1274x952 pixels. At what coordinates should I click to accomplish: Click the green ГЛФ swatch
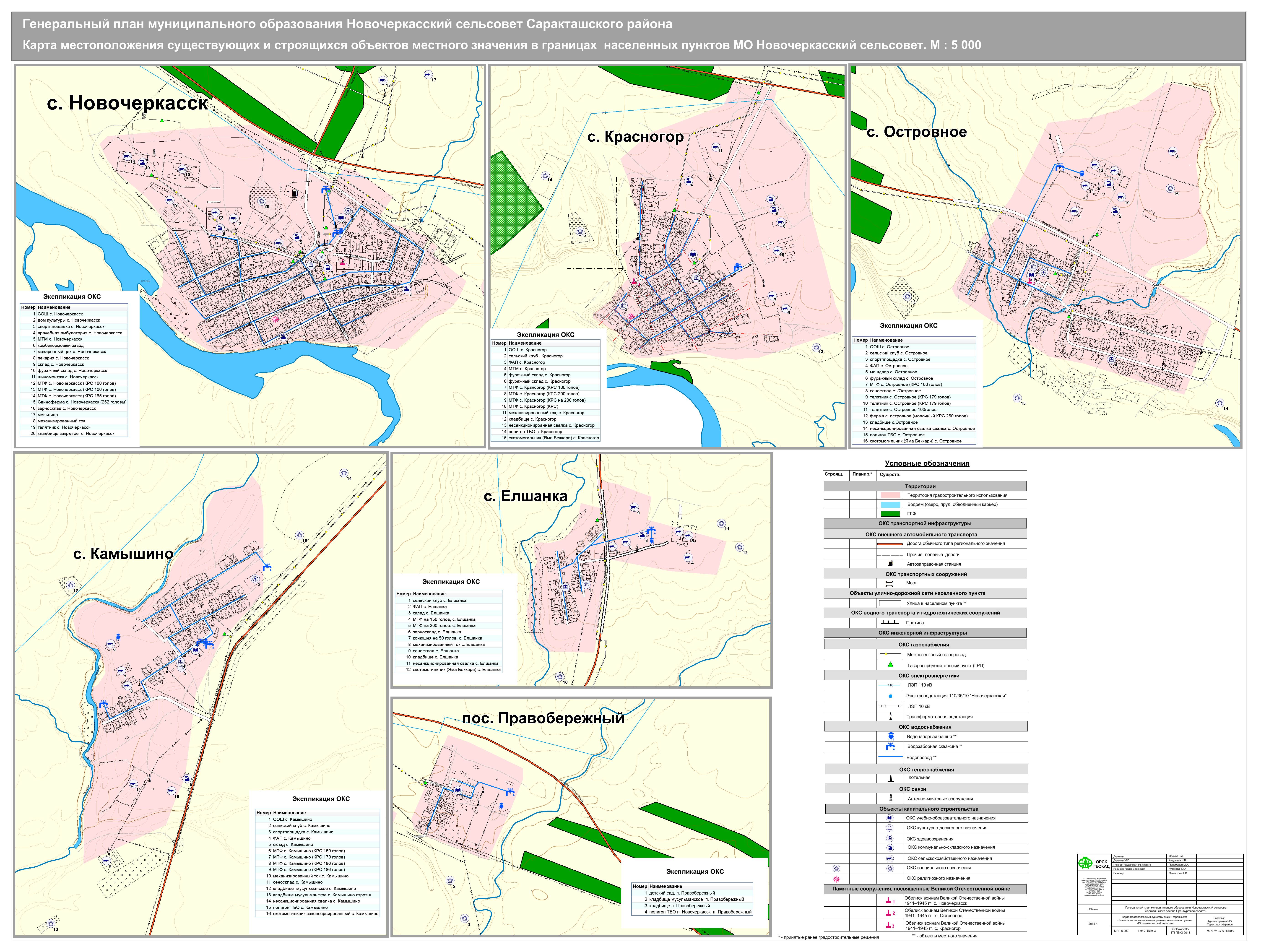890,514
